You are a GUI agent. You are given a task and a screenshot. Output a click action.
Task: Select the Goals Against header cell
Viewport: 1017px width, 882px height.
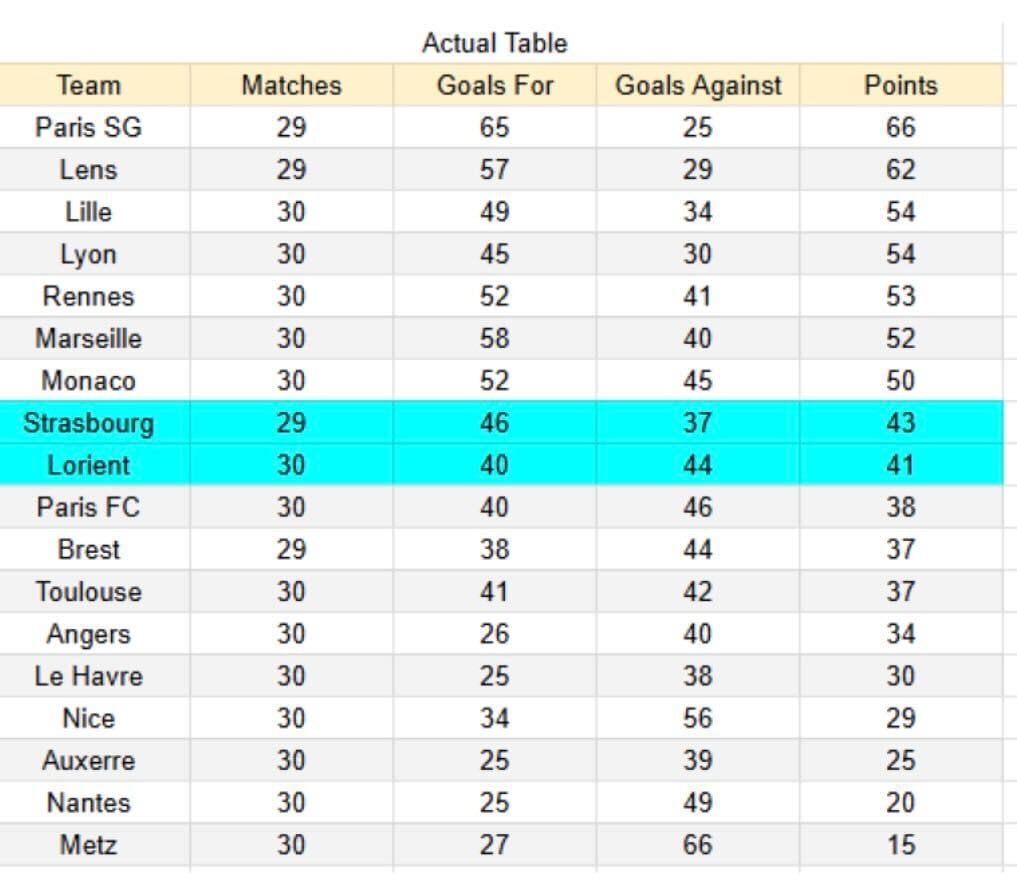coord(698,85)
